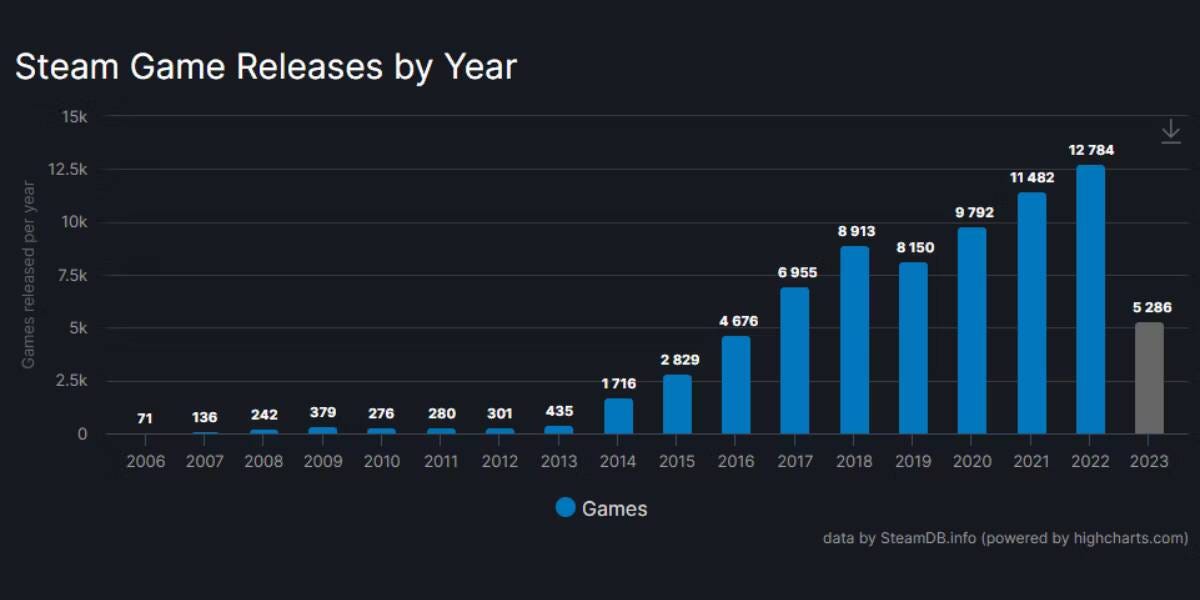Screen dimensions: 1200x600
Task: Select the 2021 bar in the chart
Action: pyautogui.click(x=1032, y=313)
